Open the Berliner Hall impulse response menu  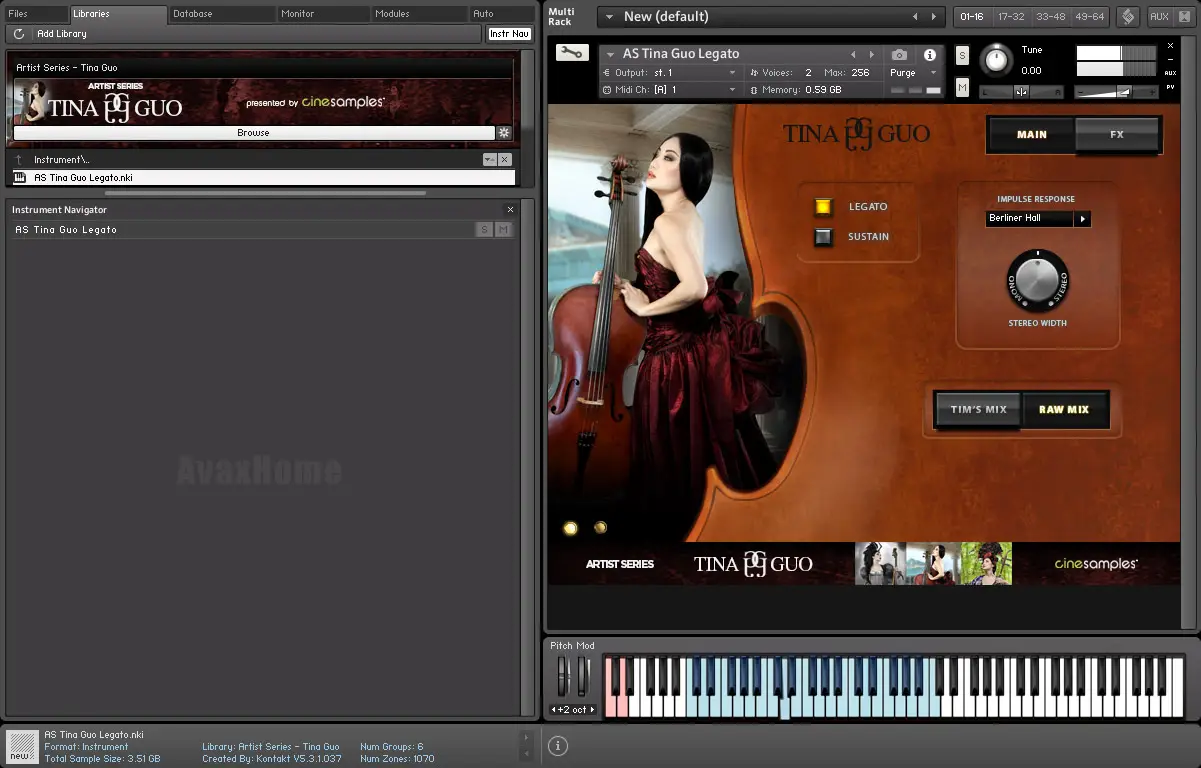pyautogui.click(x=1038, y=218)
